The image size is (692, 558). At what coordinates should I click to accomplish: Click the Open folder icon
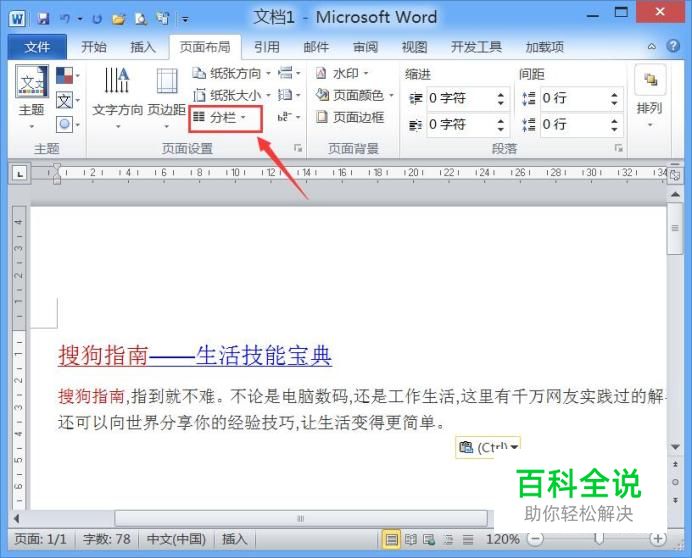click(118, 19)
